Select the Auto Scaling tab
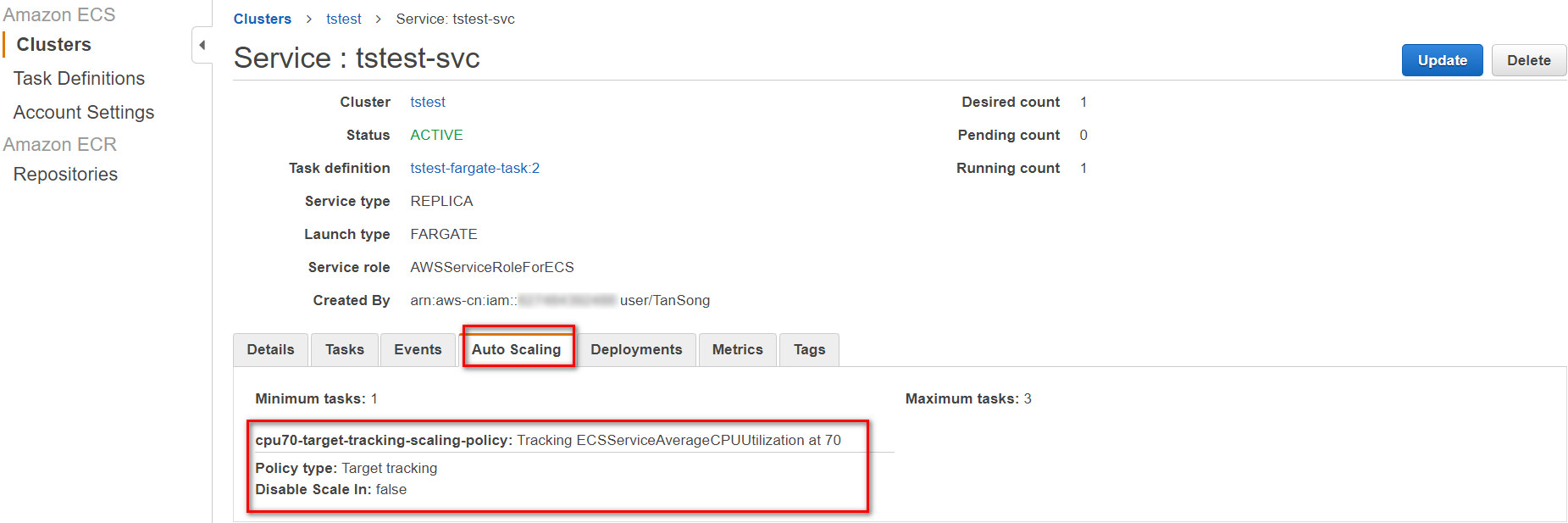Screen dimensions: 1568x523 (517, 349)
